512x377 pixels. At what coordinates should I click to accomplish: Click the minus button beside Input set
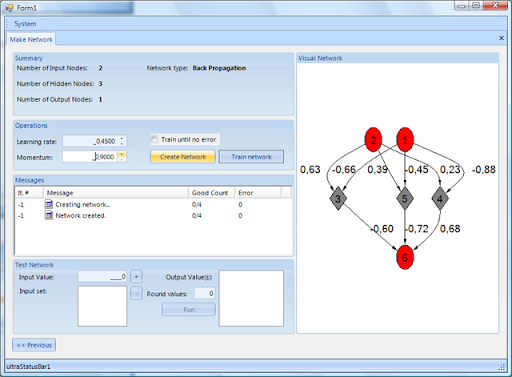pyautogui.click(x=136, y=294)
